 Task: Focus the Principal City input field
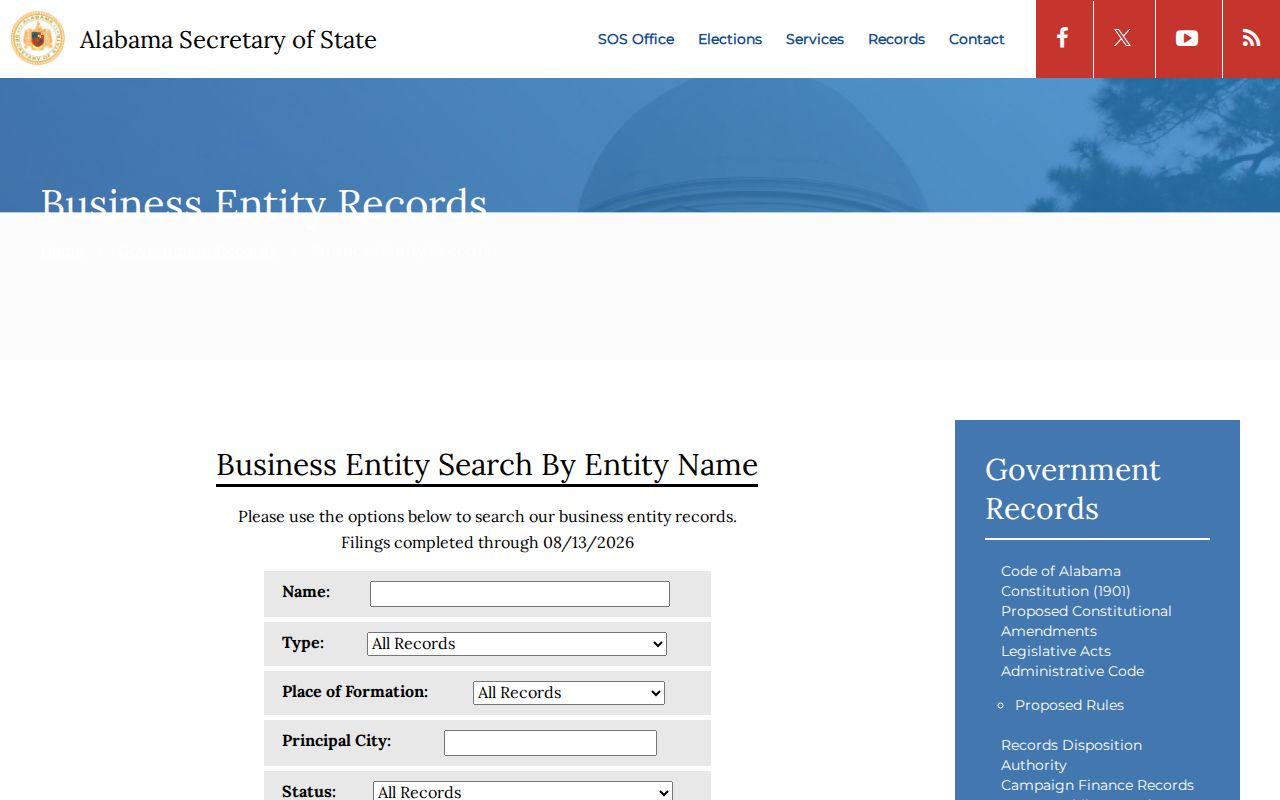coord(550,743)
